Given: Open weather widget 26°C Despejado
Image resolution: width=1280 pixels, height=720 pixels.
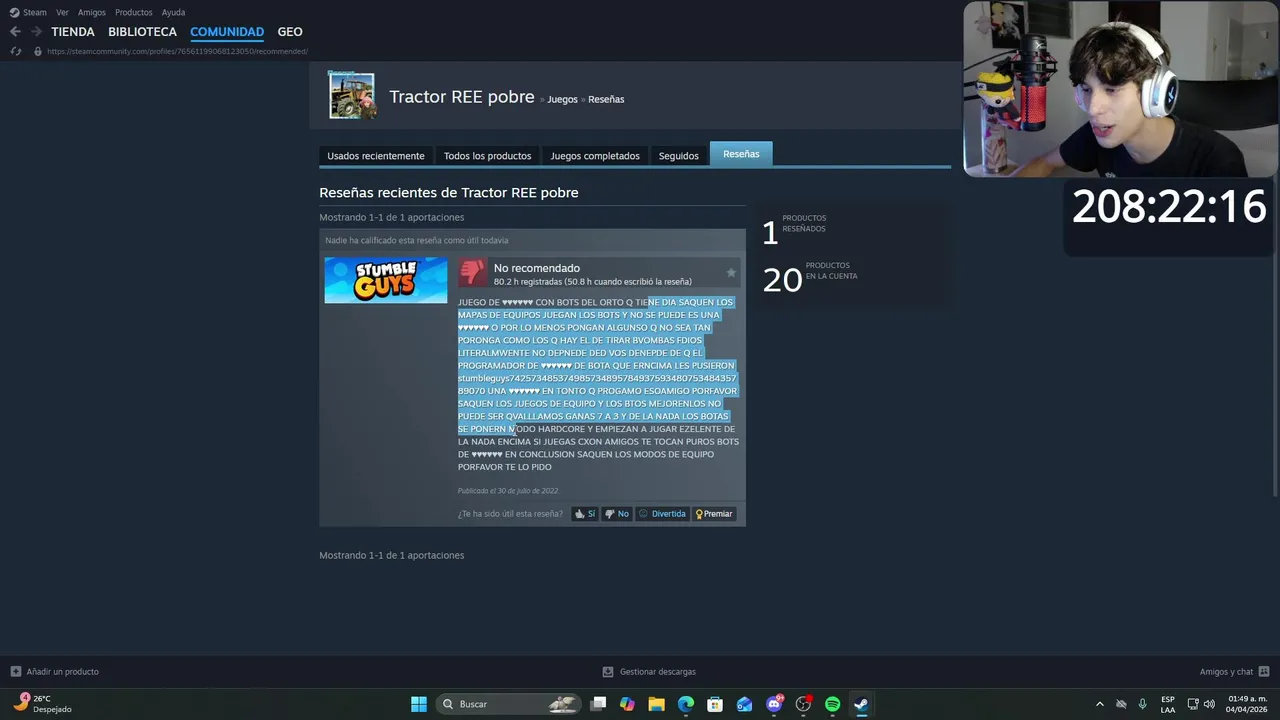Looking at the screenshot, I should (x=42, y=704).
